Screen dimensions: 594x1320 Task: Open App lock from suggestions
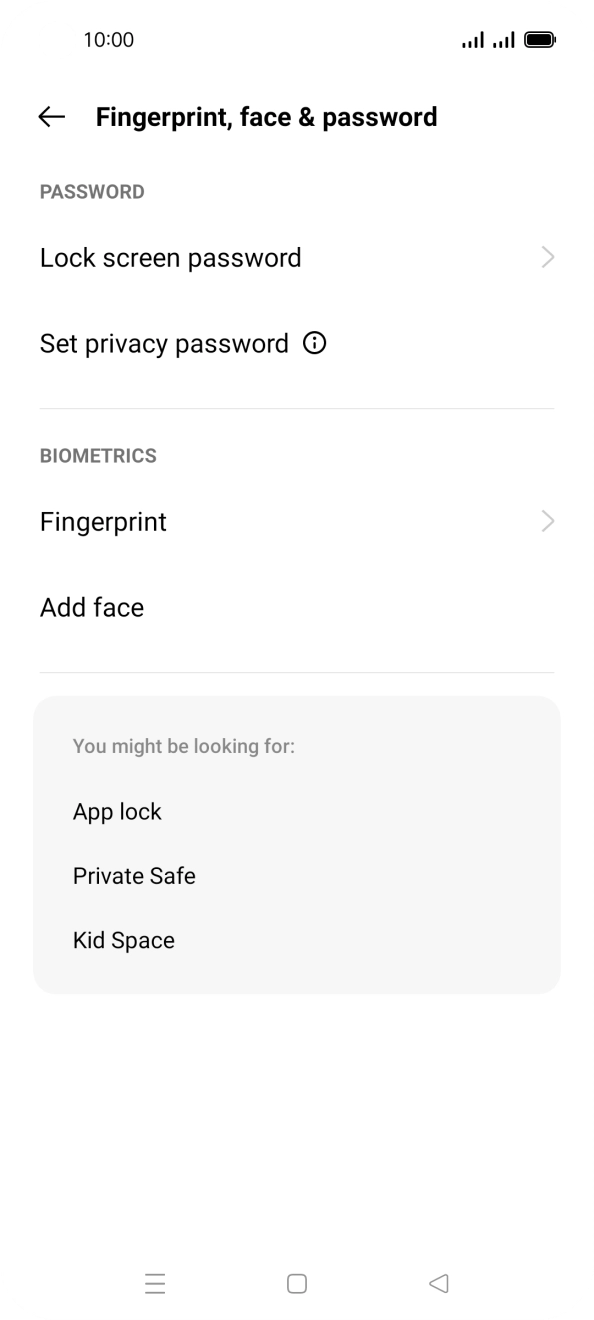click(117, 811)
